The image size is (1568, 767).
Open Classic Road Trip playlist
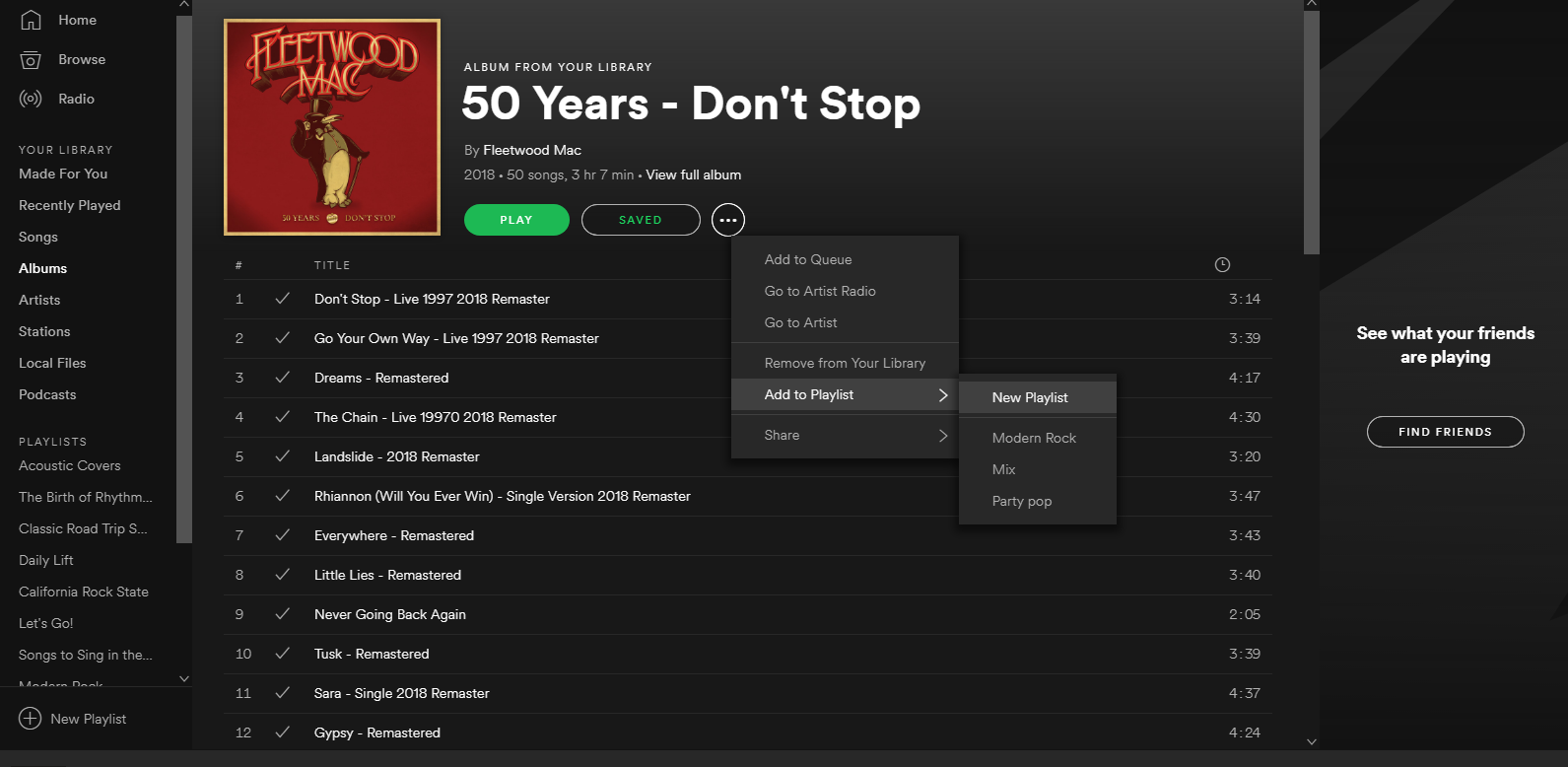(x=83, y=528)
